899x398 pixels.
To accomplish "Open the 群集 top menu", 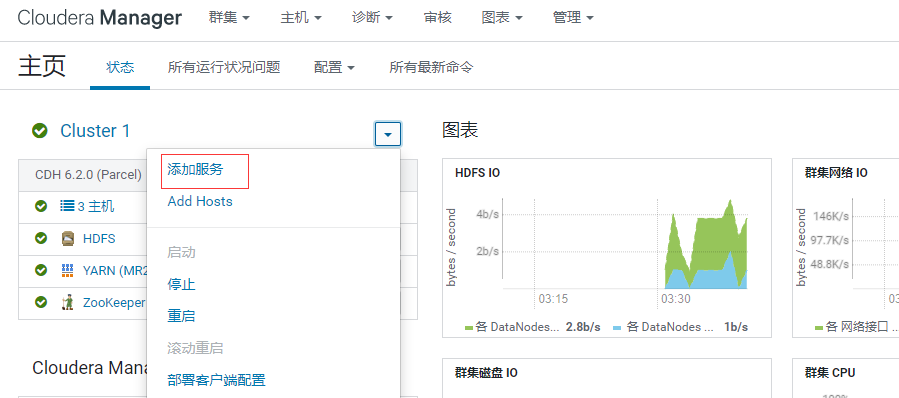I will point(229,18).
